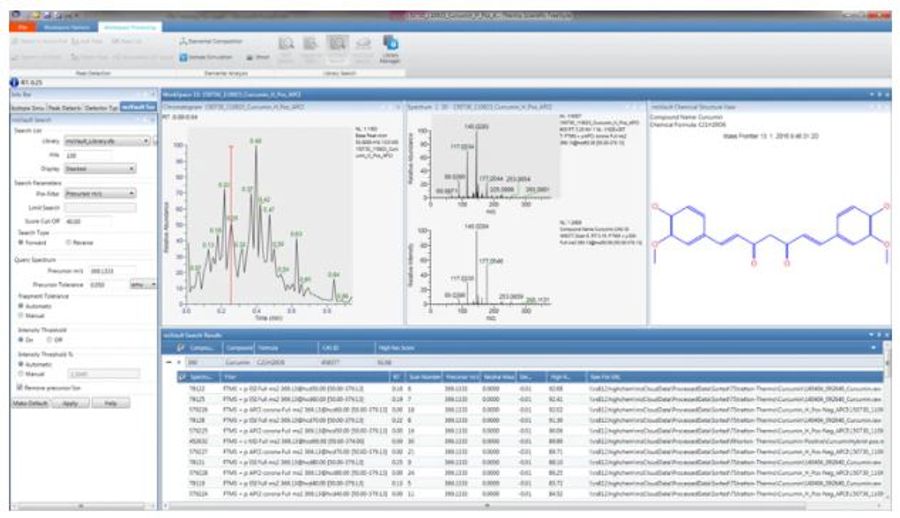Open the Precursor Tolerance unit dropdown

(x=143, y=285)
